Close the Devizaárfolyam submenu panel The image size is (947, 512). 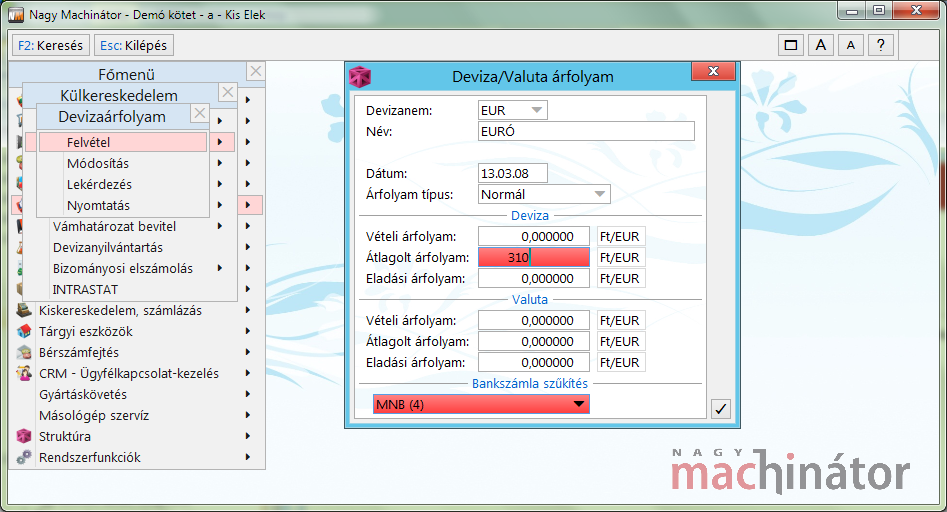199,113
